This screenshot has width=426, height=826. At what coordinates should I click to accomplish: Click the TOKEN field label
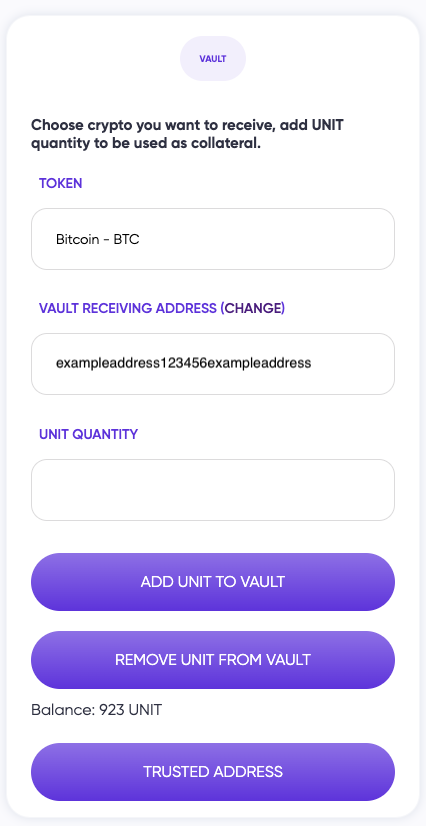61,183
